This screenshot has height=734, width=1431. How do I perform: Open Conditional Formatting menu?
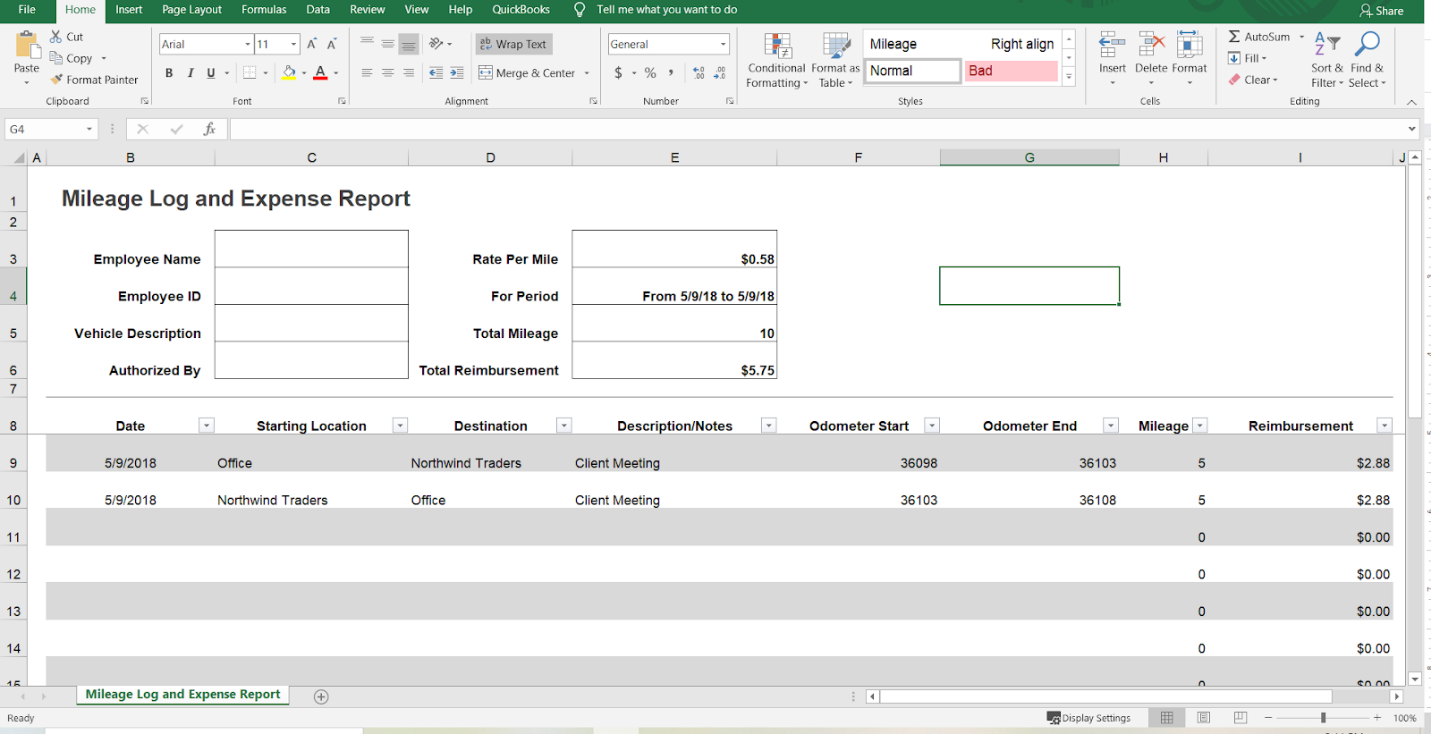click(776, 60)
